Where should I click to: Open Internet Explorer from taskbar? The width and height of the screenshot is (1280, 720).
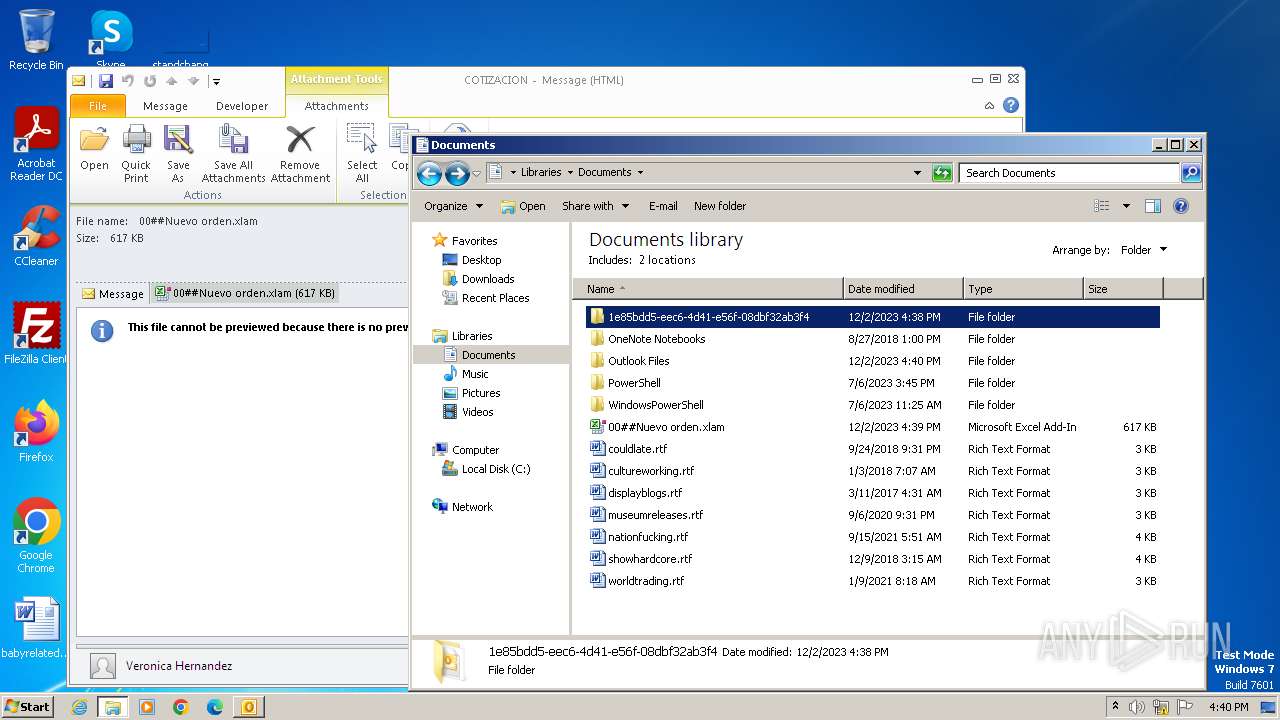(x=79, y=707)
